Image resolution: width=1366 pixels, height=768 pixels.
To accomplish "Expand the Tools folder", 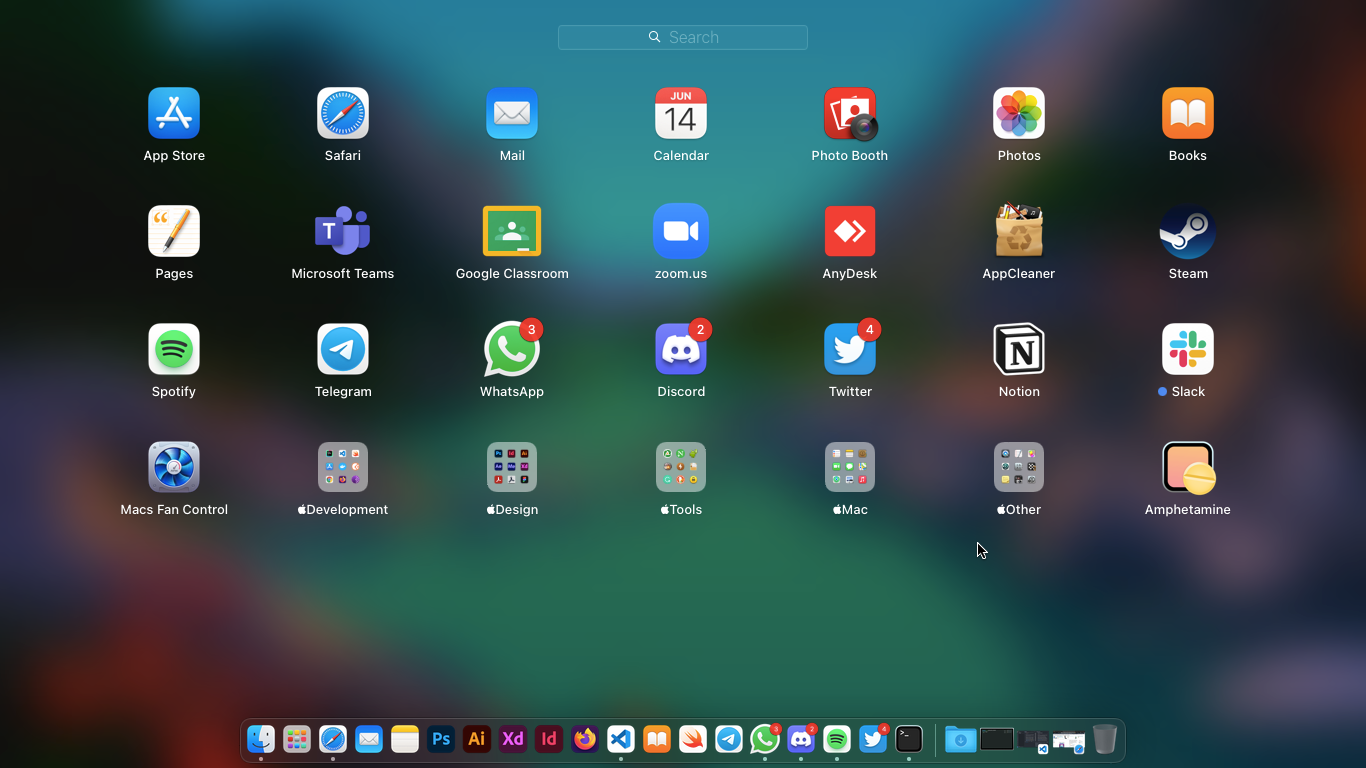I will [681, 467].
